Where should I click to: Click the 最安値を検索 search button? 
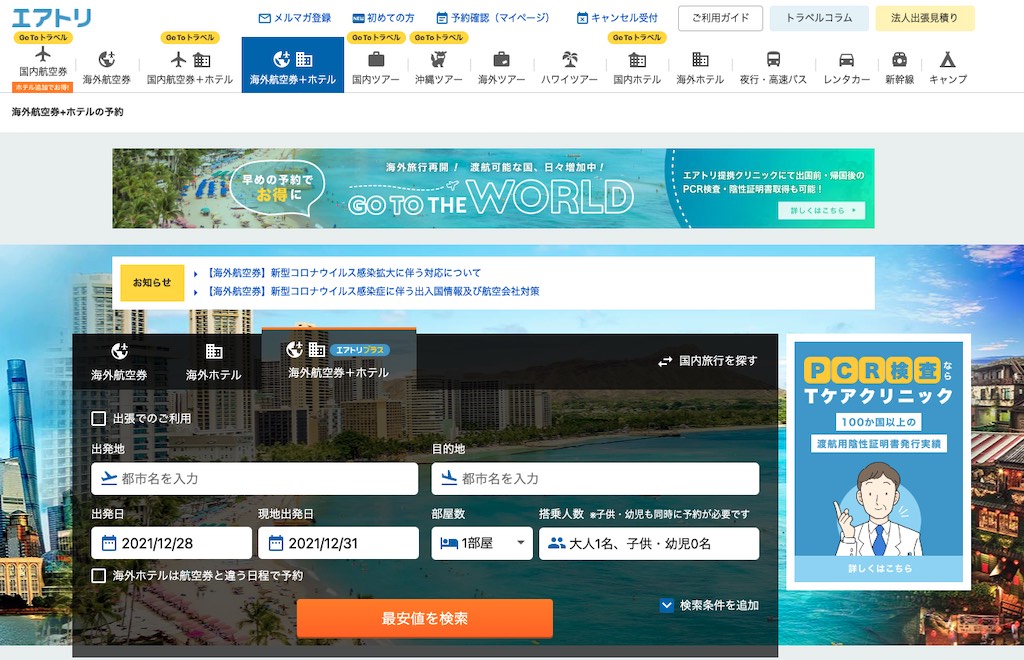pos(425,618)
